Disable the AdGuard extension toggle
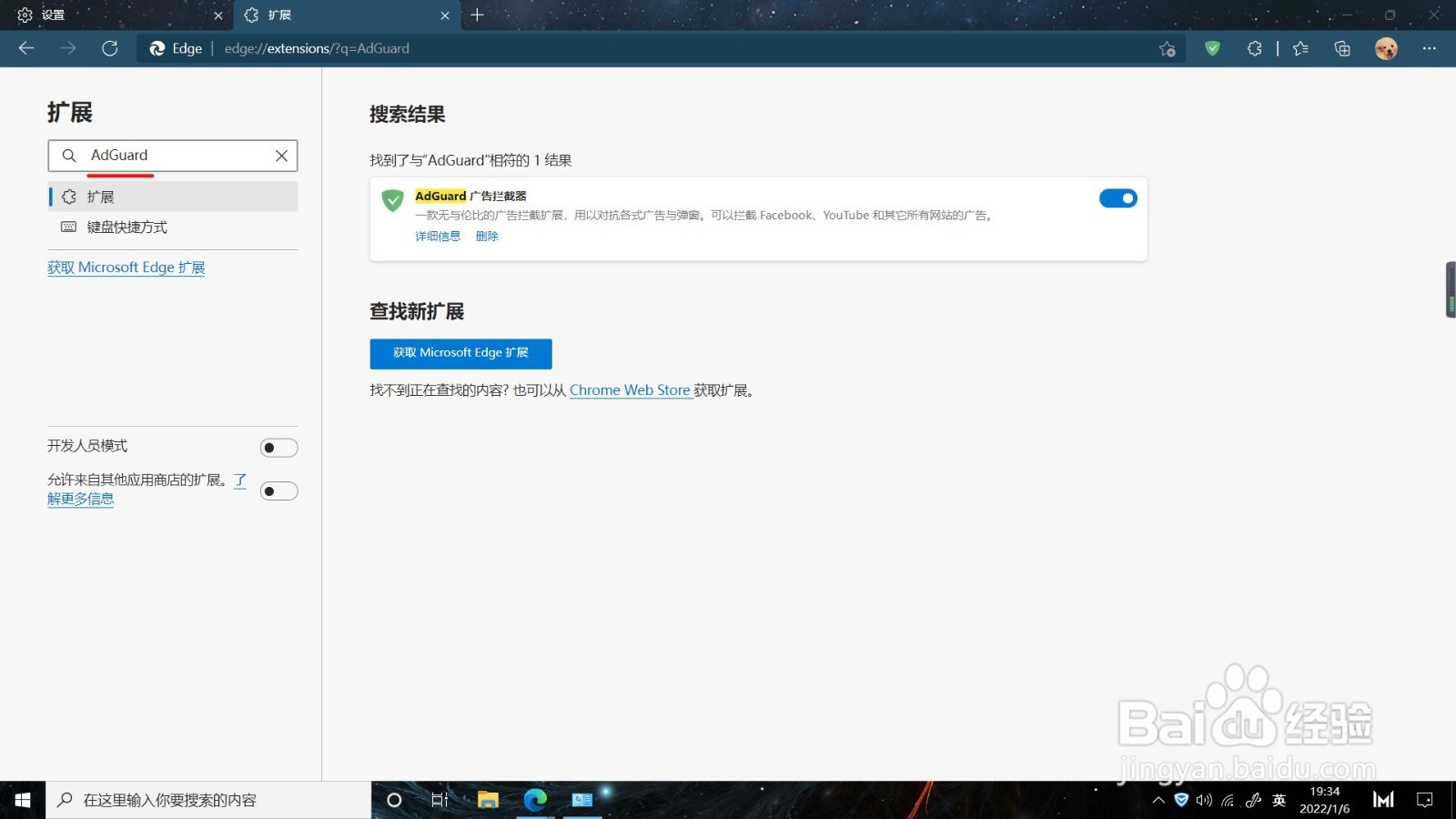 1118,198
